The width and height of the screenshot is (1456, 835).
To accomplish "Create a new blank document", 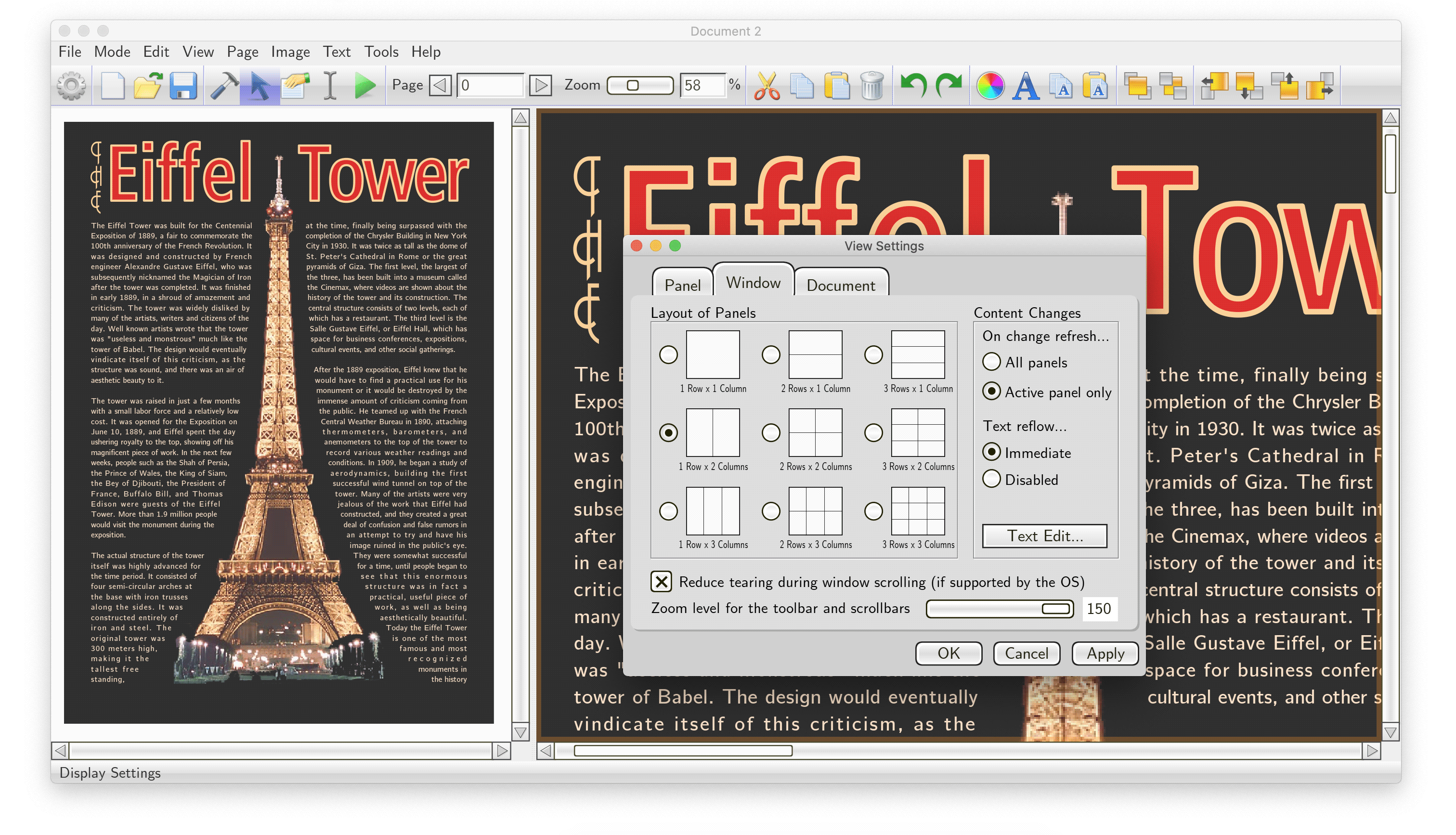I will click(x=112, y=86).
